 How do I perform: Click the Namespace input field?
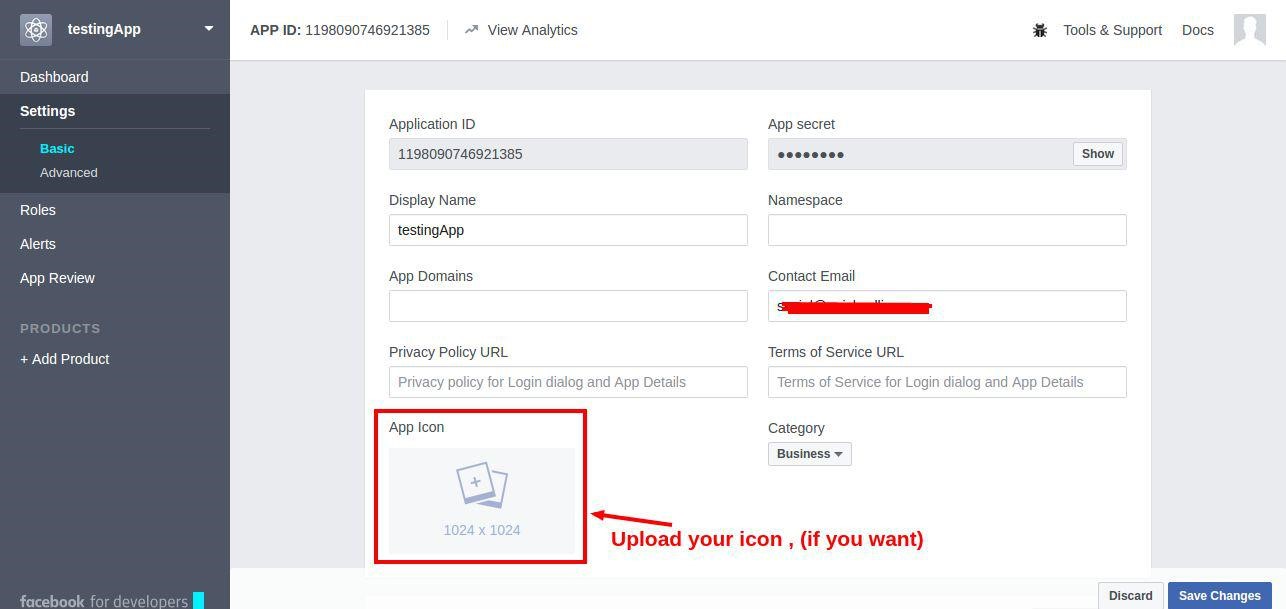coord(947,230)
